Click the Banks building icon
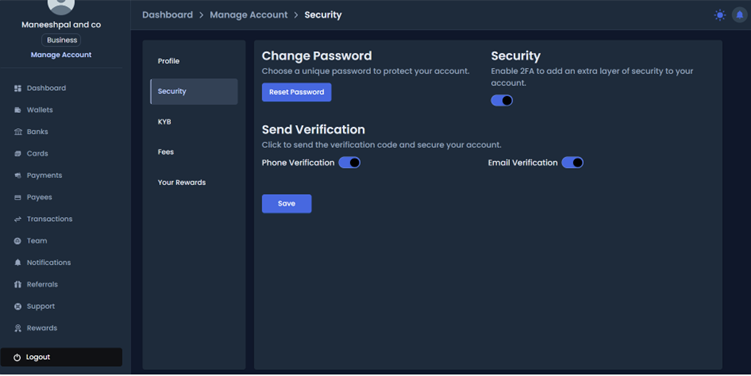Image resolution: width=751 pixels, height=376 pixels. click(18, 132)
